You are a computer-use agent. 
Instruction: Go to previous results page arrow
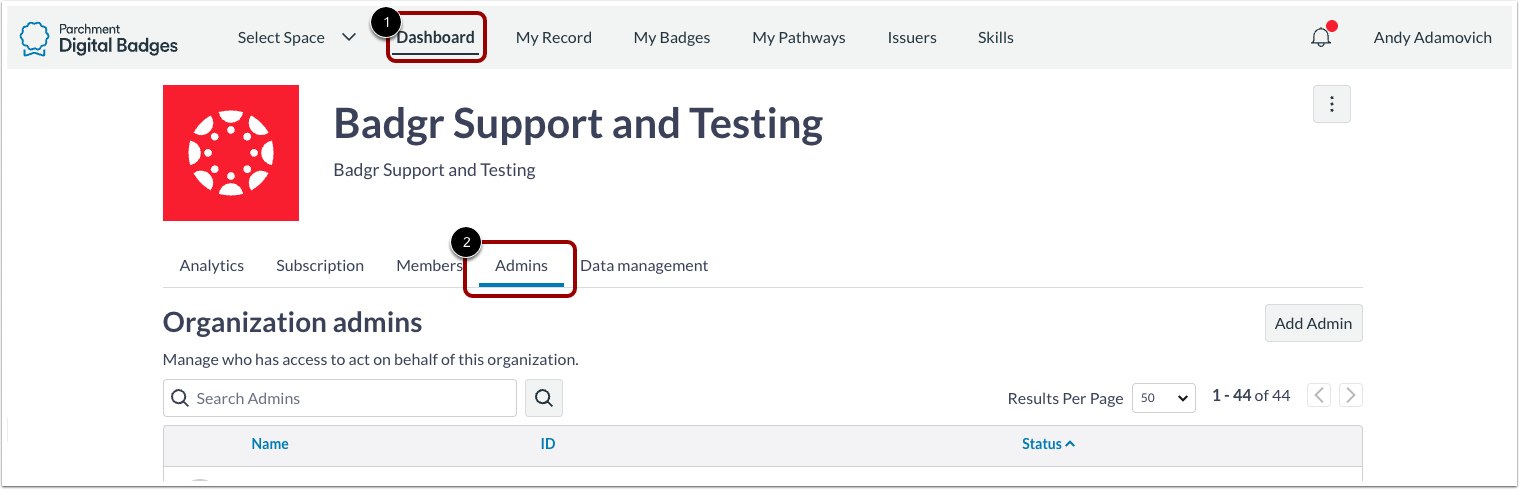click(1320, 395)
